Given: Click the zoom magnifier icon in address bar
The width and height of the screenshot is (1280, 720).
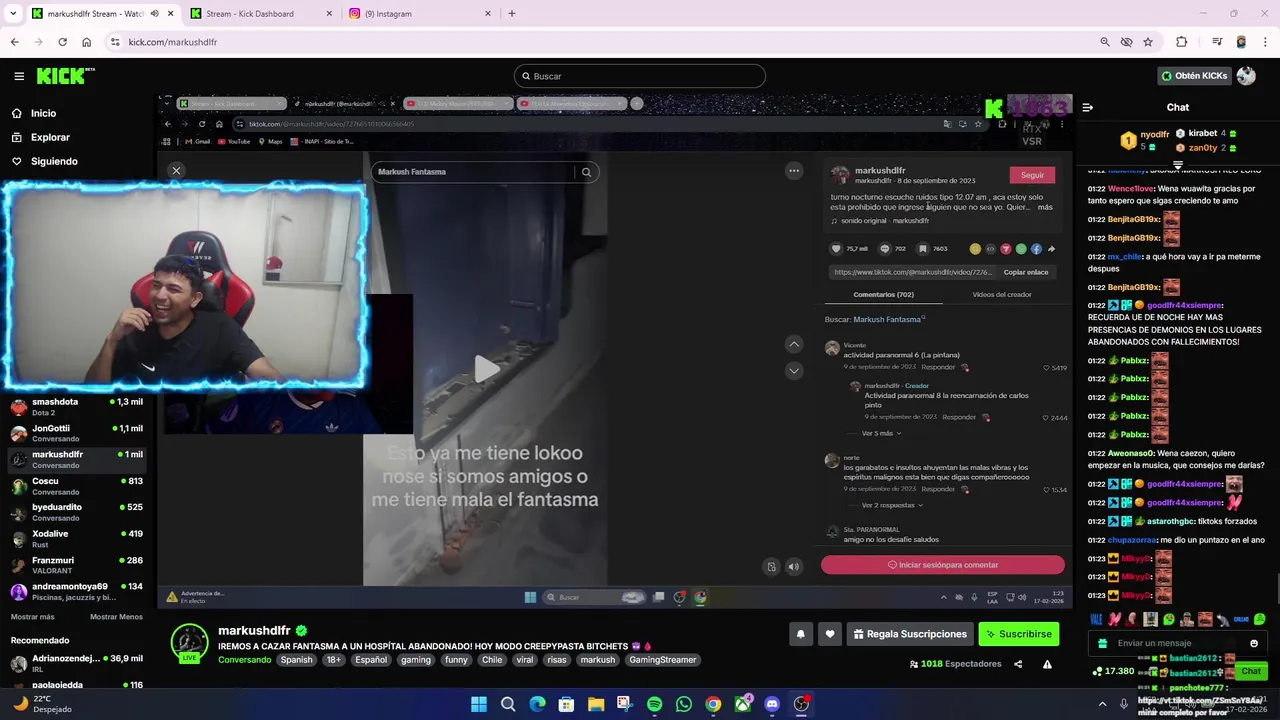Looking at the screenshot, I should click(x=1104, y=42).
